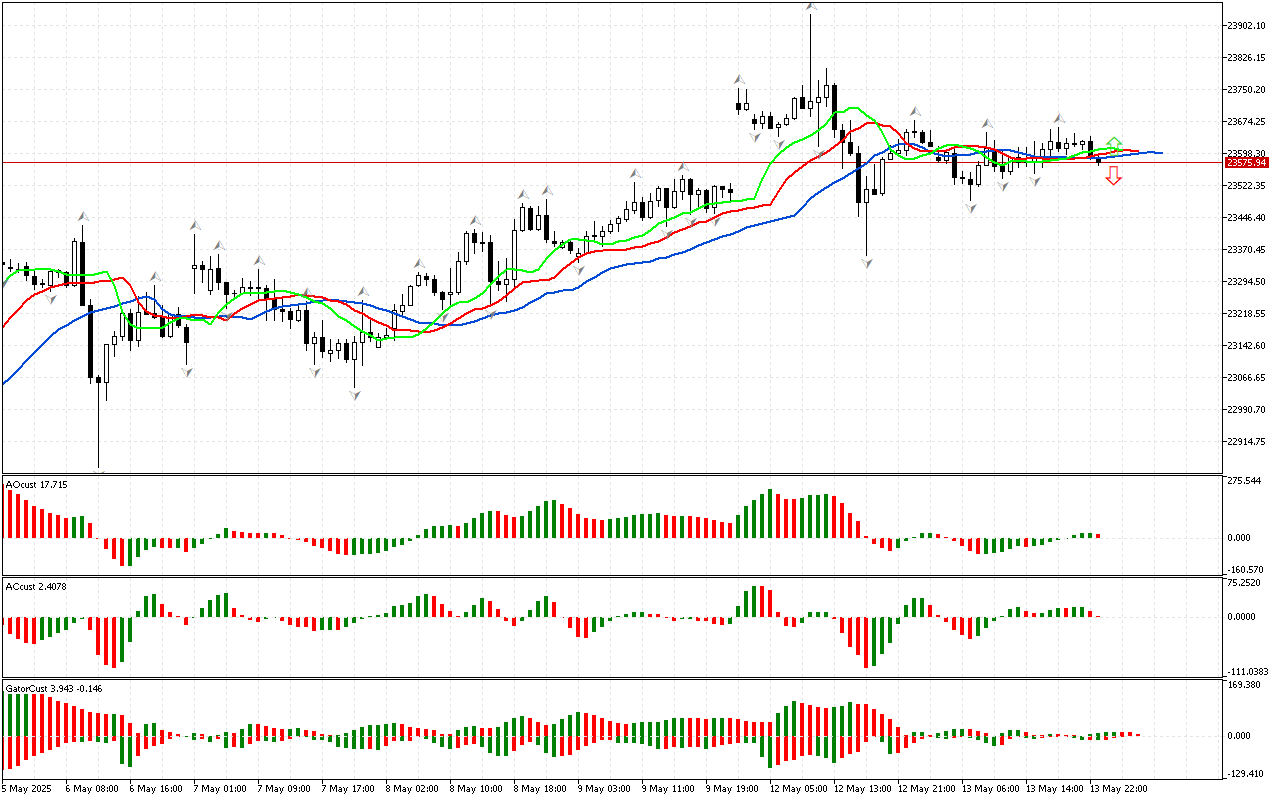Select the AOcust 17.715 indicator label

pos(37,485)
